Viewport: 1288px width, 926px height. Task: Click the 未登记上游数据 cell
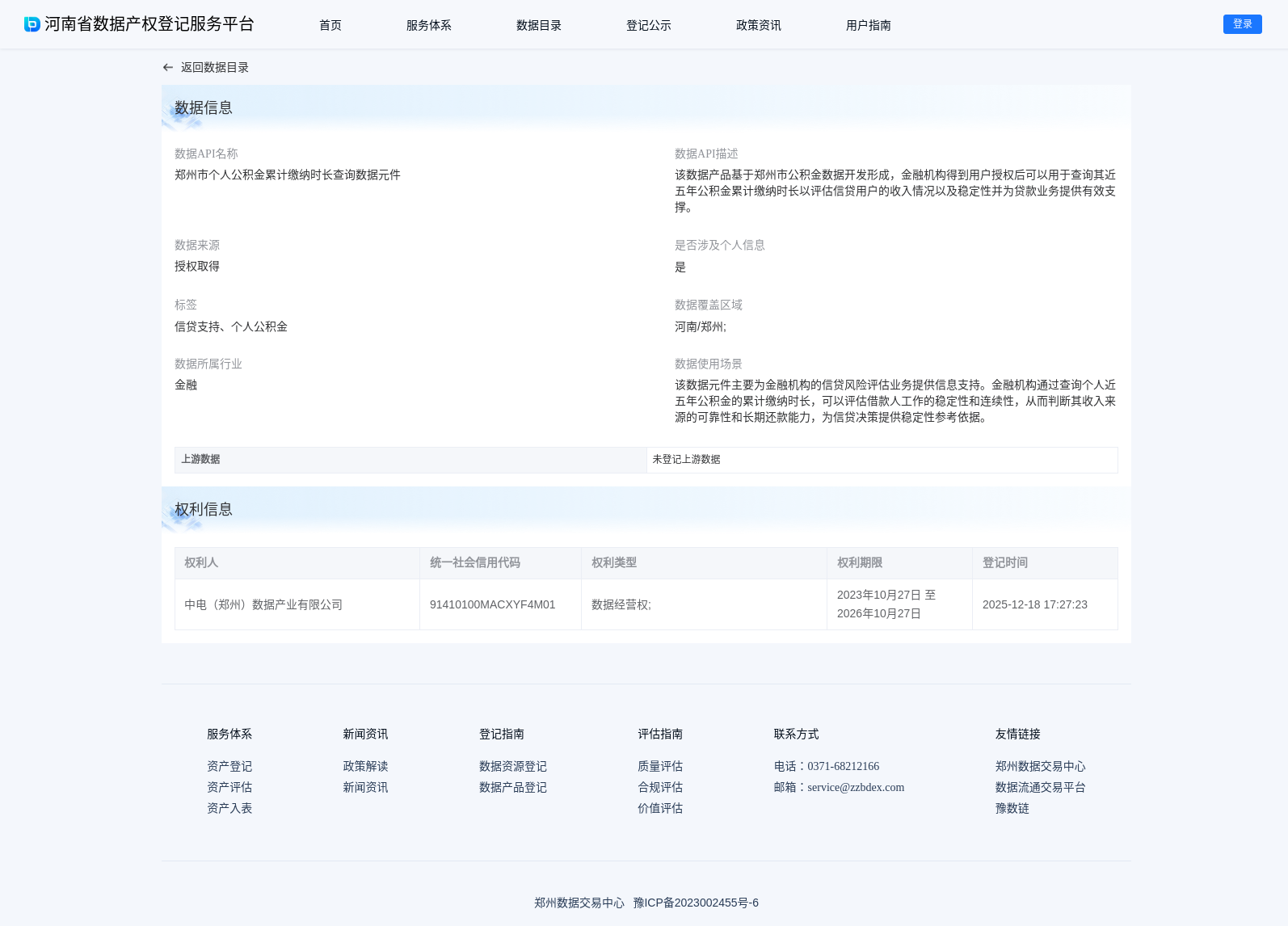(x=882, y=460)
